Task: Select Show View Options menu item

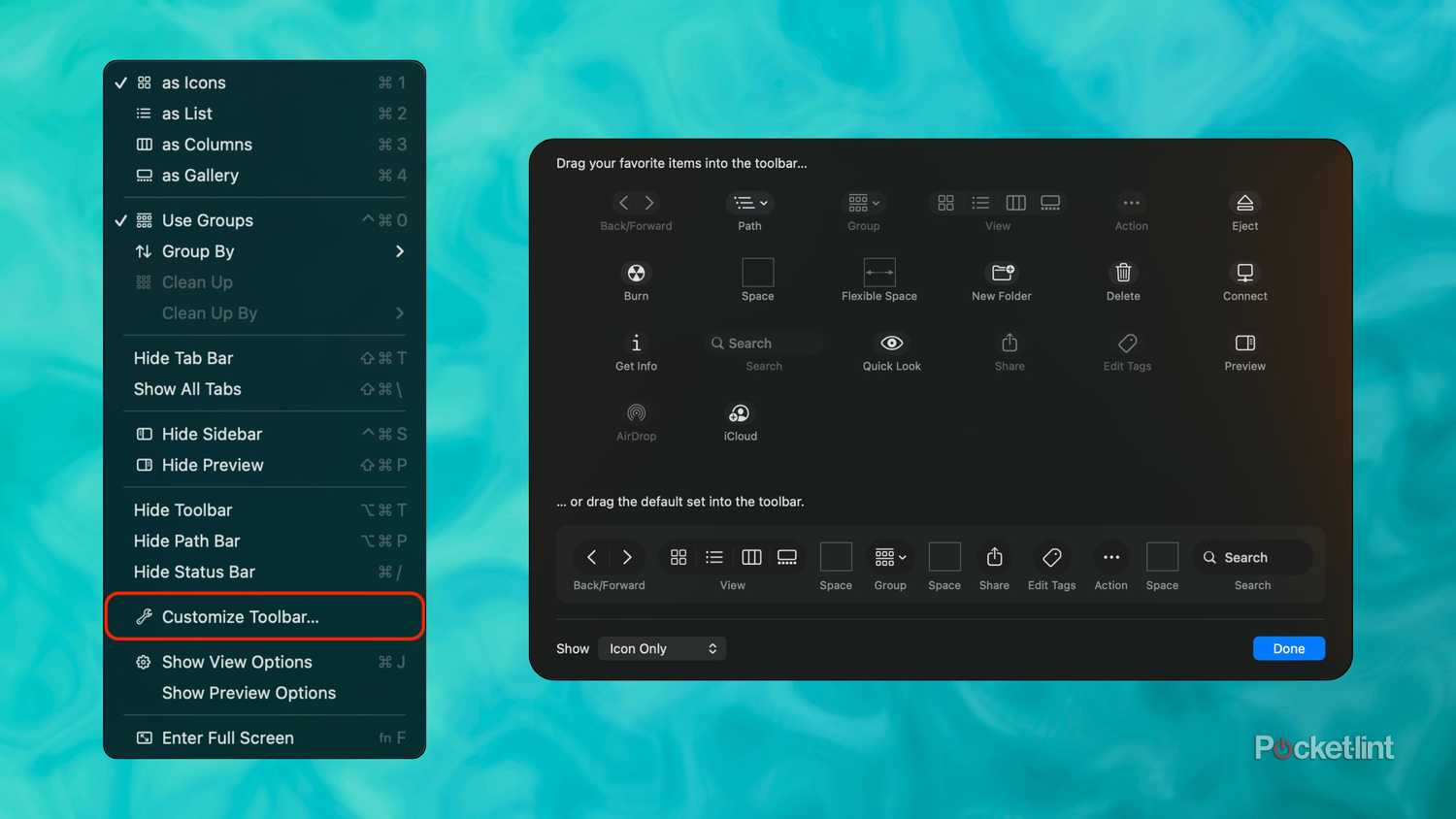Action: click(237, 662)
